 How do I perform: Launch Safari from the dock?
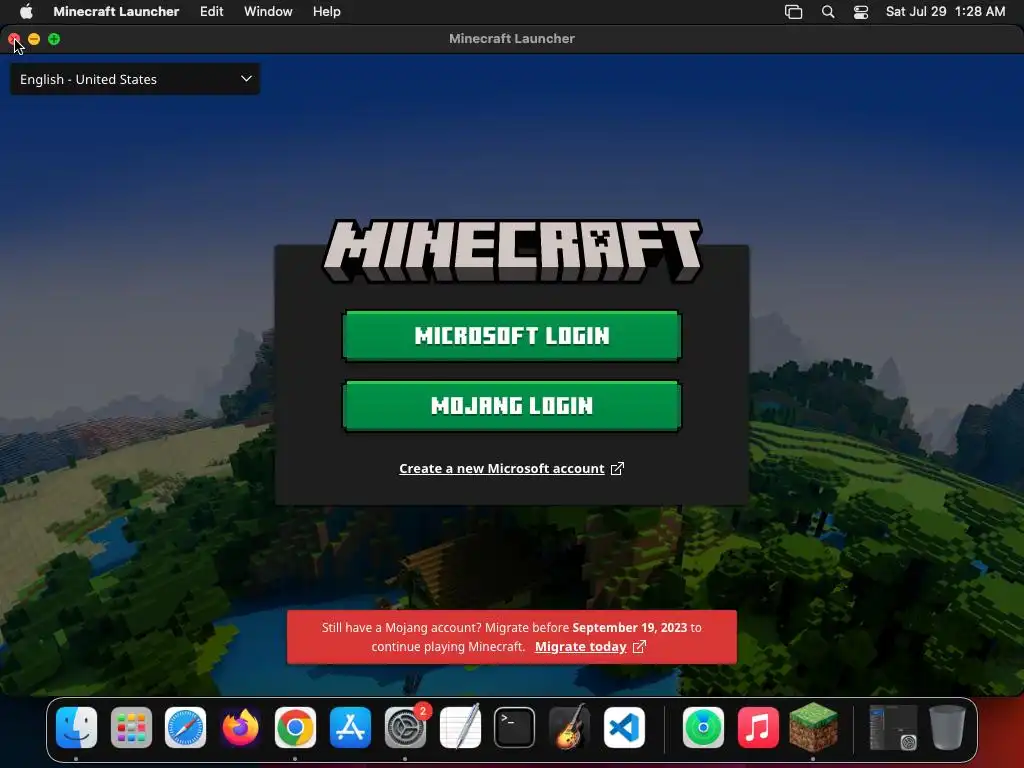point(185,727)
